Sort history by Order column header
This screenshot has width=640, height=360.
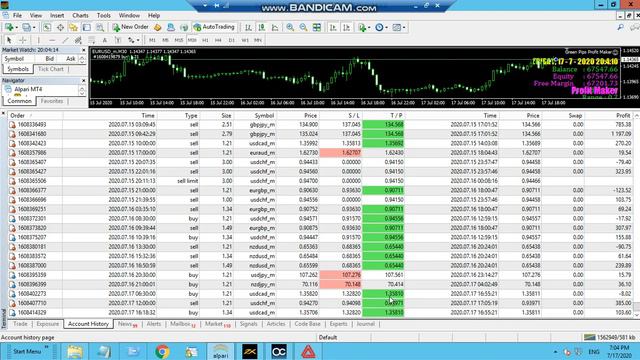18,116
